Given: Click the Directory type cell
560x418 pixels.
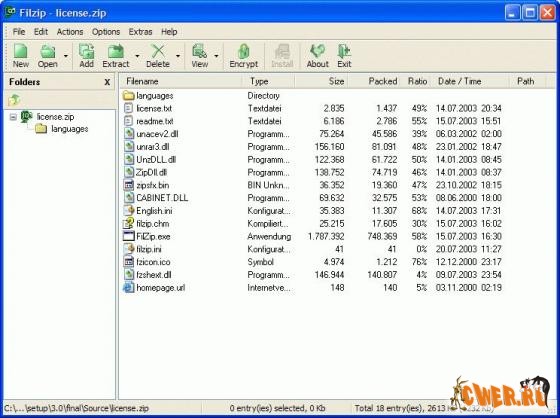Looking at the screenshot, I should 263,96.
